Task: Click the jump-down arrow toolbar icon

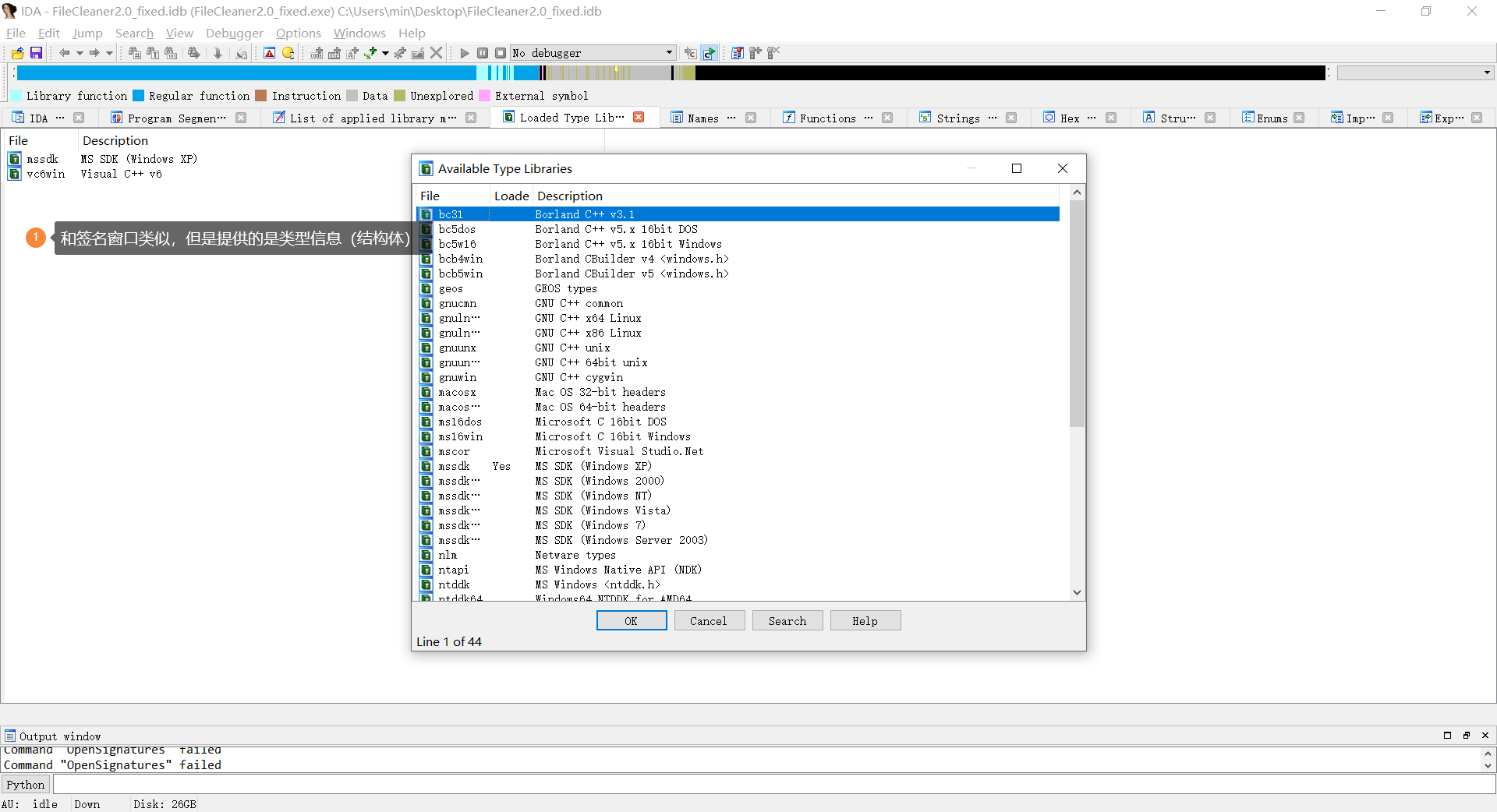Action: [x=218, y=53]
